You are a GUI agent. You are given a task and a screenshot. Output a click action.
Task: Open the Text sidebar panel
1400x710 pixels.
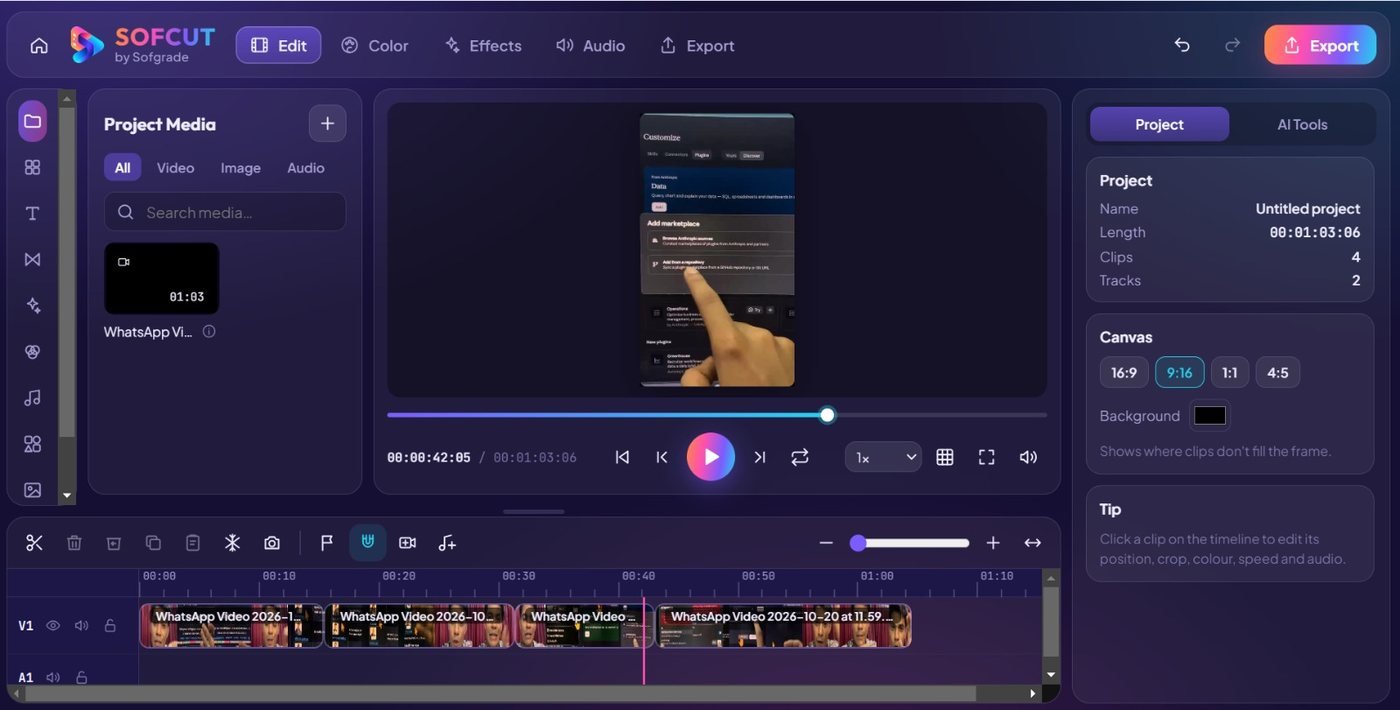[x=32, y=213]
